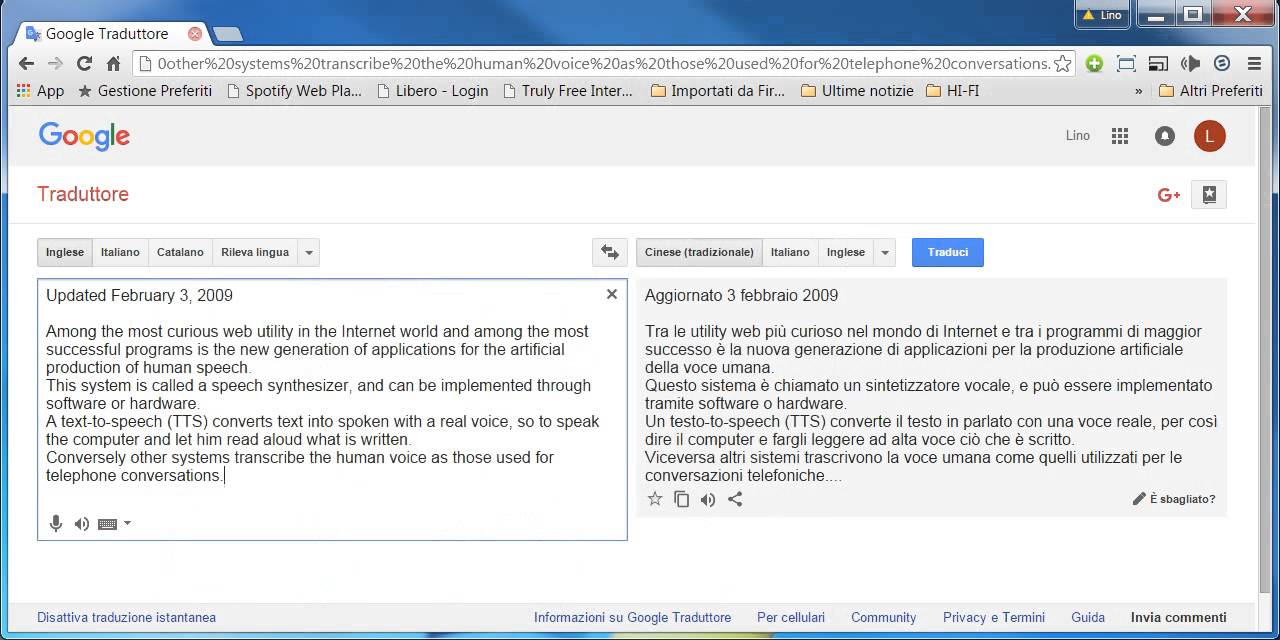Screen dimensions: 1280x640
Task: Select Catalano as source language
Action: pos(180,252)
